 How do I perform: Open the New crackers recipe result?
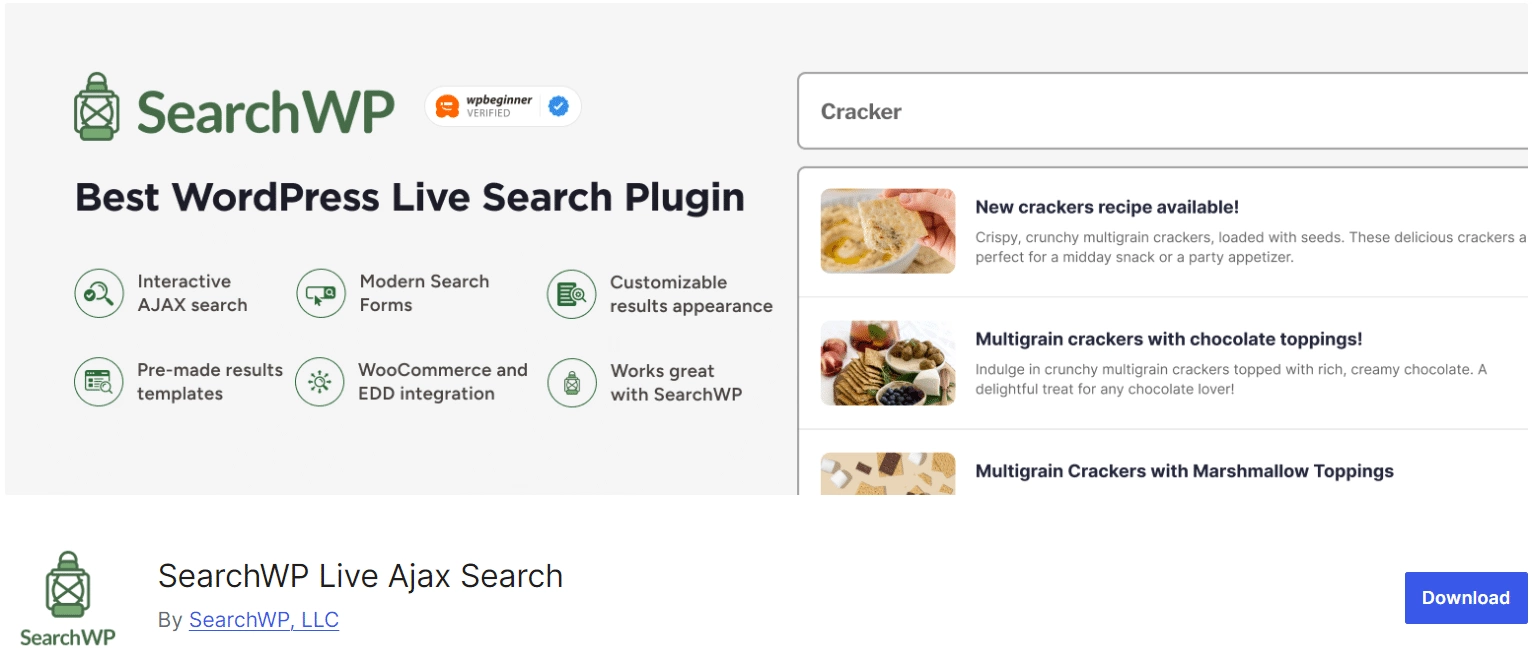click(x=1107, y=207)
